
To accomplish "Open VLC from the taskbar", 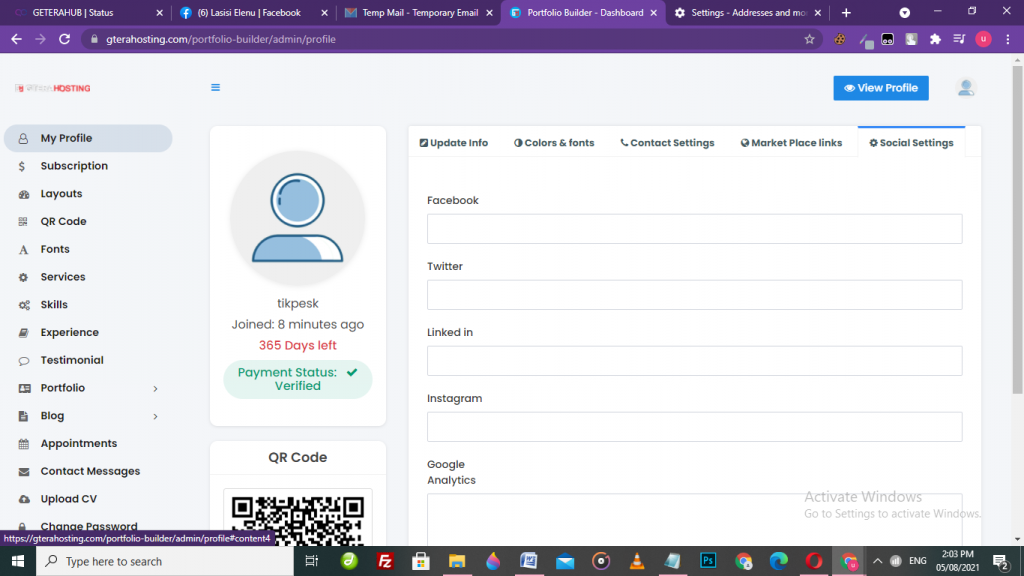I will (637, 561).
